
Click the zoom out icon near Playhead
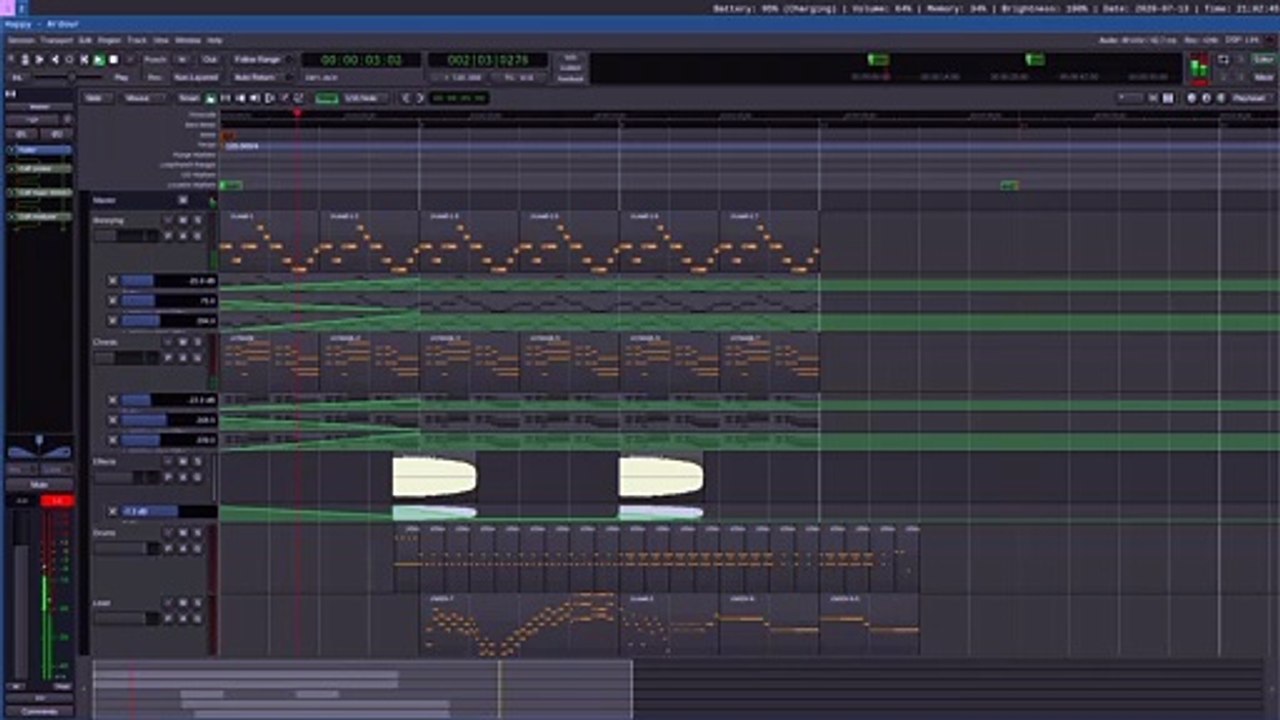tap(1191, 98)
